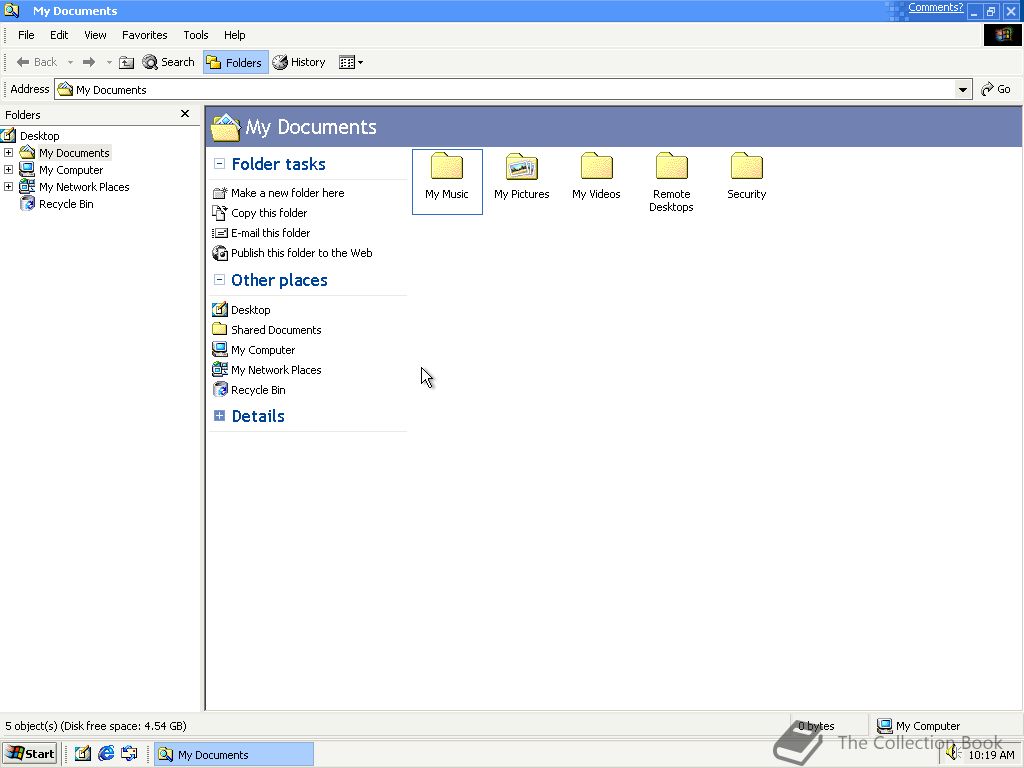The height and width of the screenshot is (768, 1024).
Task: Click the Address bar field
Action: click(505, 89)
